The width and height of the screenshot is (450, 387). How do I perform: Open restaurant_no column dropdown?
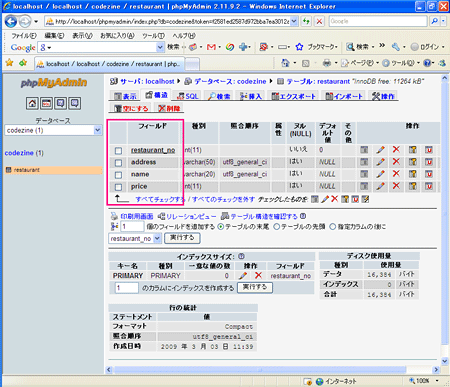pos(135,238)
